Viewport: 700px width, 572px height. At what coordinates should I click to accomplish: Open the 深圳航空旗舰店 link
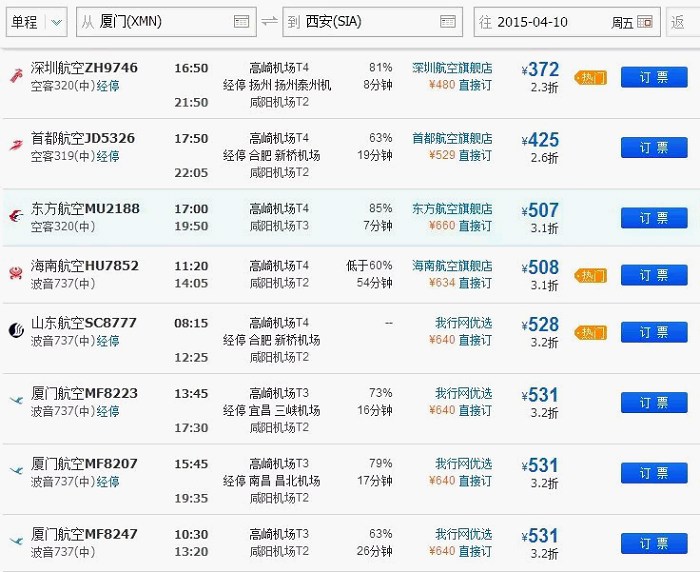452,68
